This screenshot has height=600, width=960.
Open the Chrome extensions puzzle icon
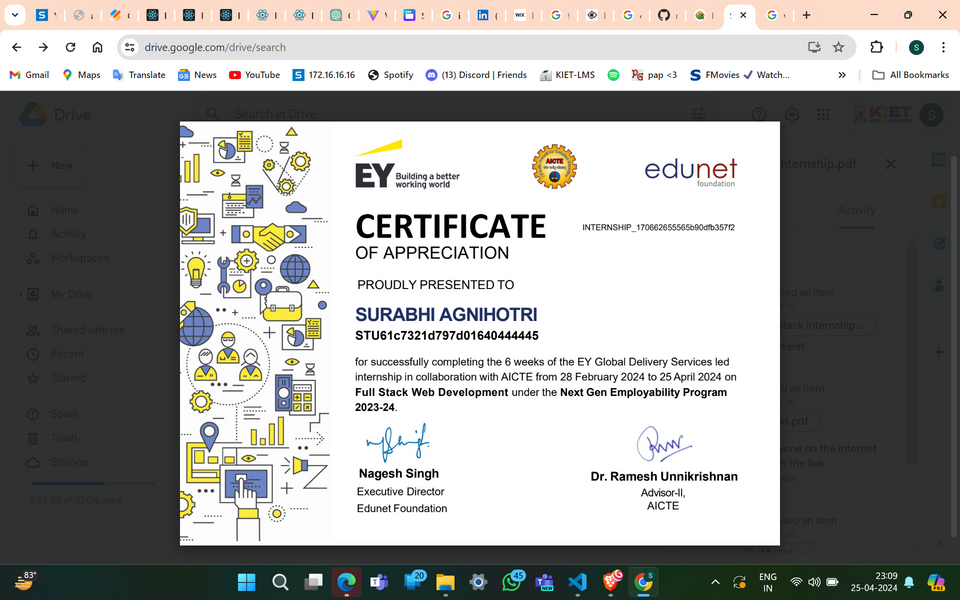pyautogui.click(x=876, y=47)
